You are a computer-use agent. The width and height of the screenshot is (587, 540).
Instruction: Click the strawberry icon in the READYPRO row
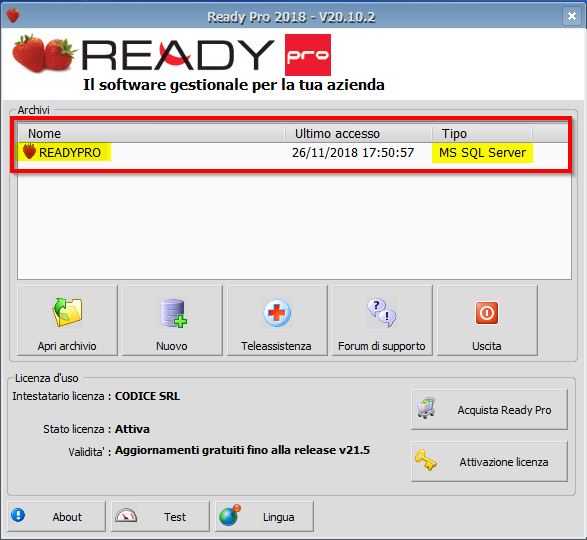click(29, 152)
